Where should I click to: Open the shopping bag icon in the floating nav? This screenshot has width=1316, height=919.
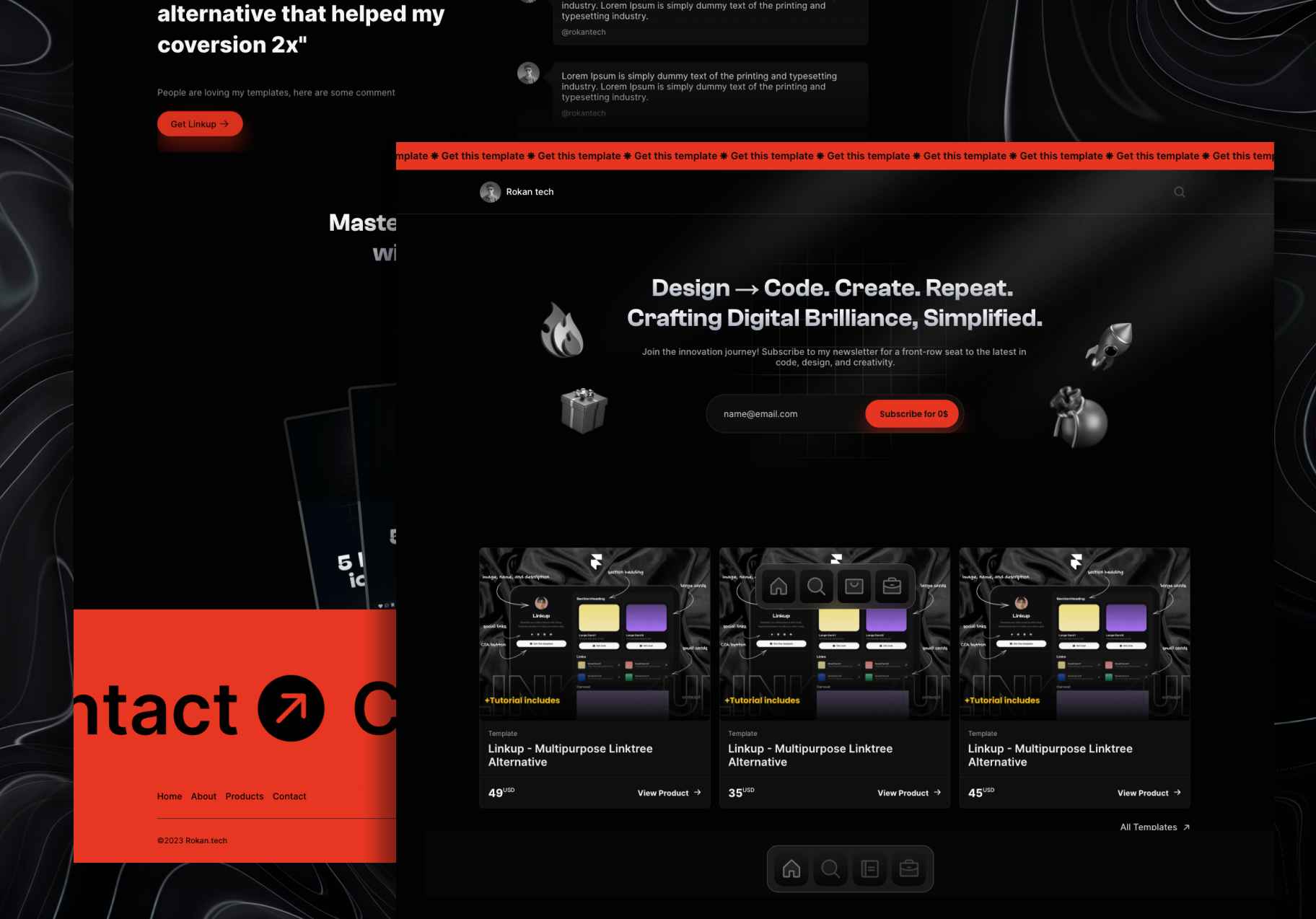point(854,586)
